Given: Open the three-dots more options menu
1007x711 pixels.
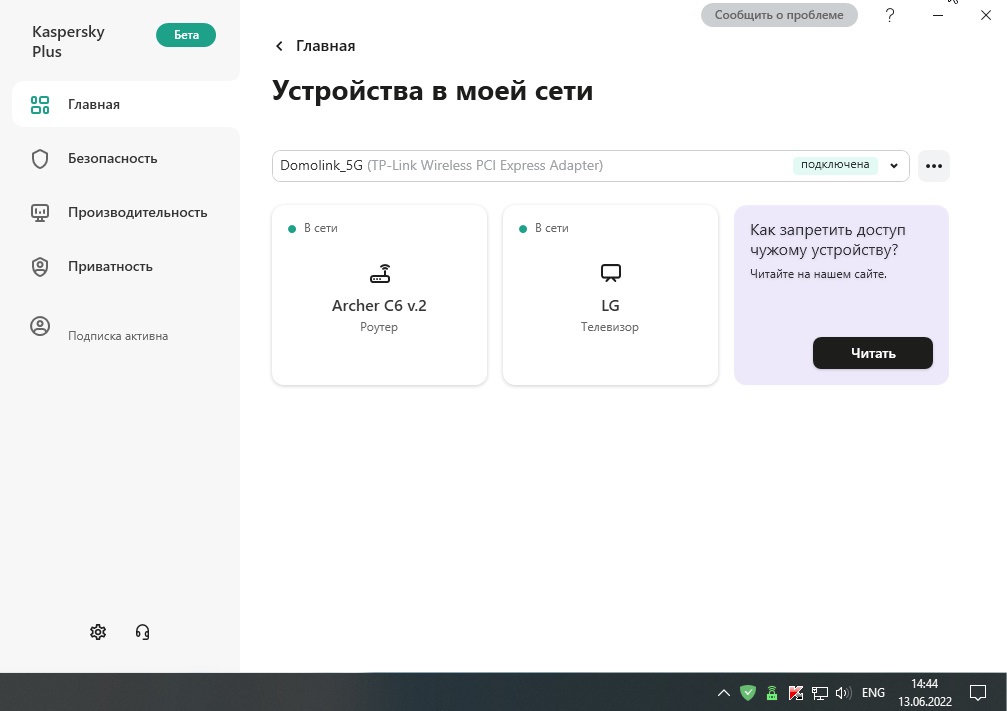Looking at the screenshot, I should coord(934,166).
